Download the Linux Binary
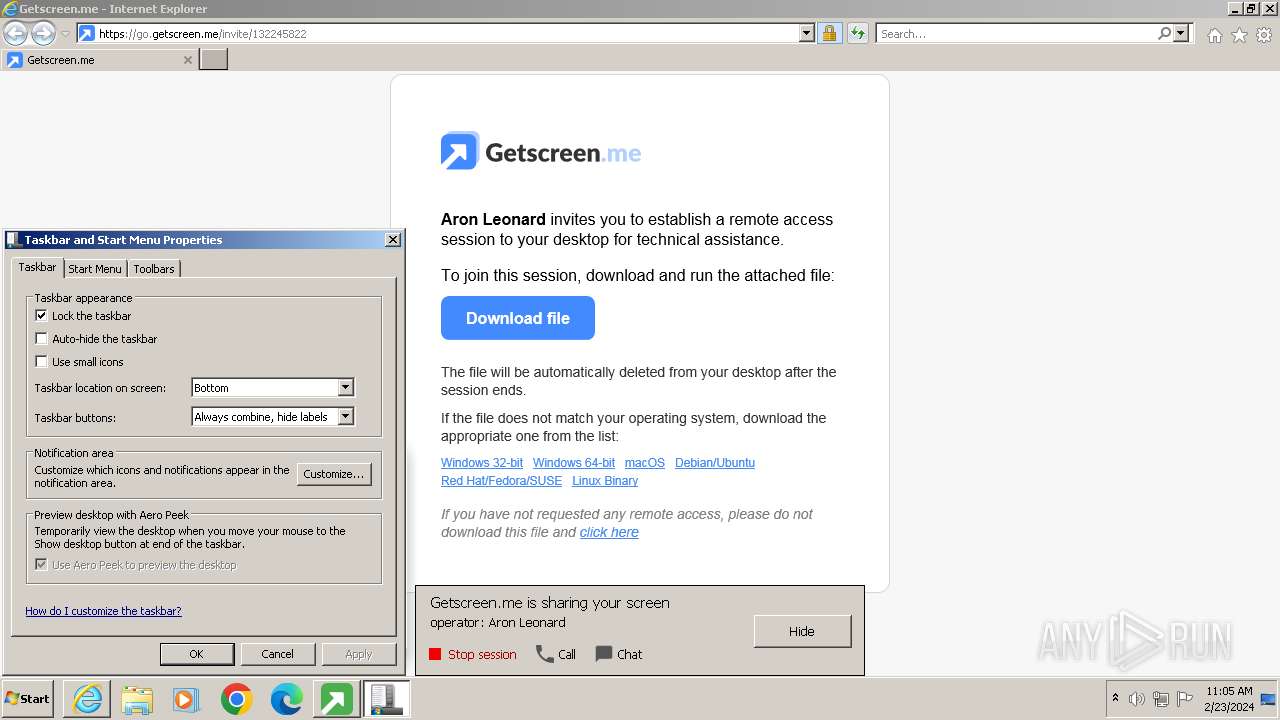 tap(605, 481)
